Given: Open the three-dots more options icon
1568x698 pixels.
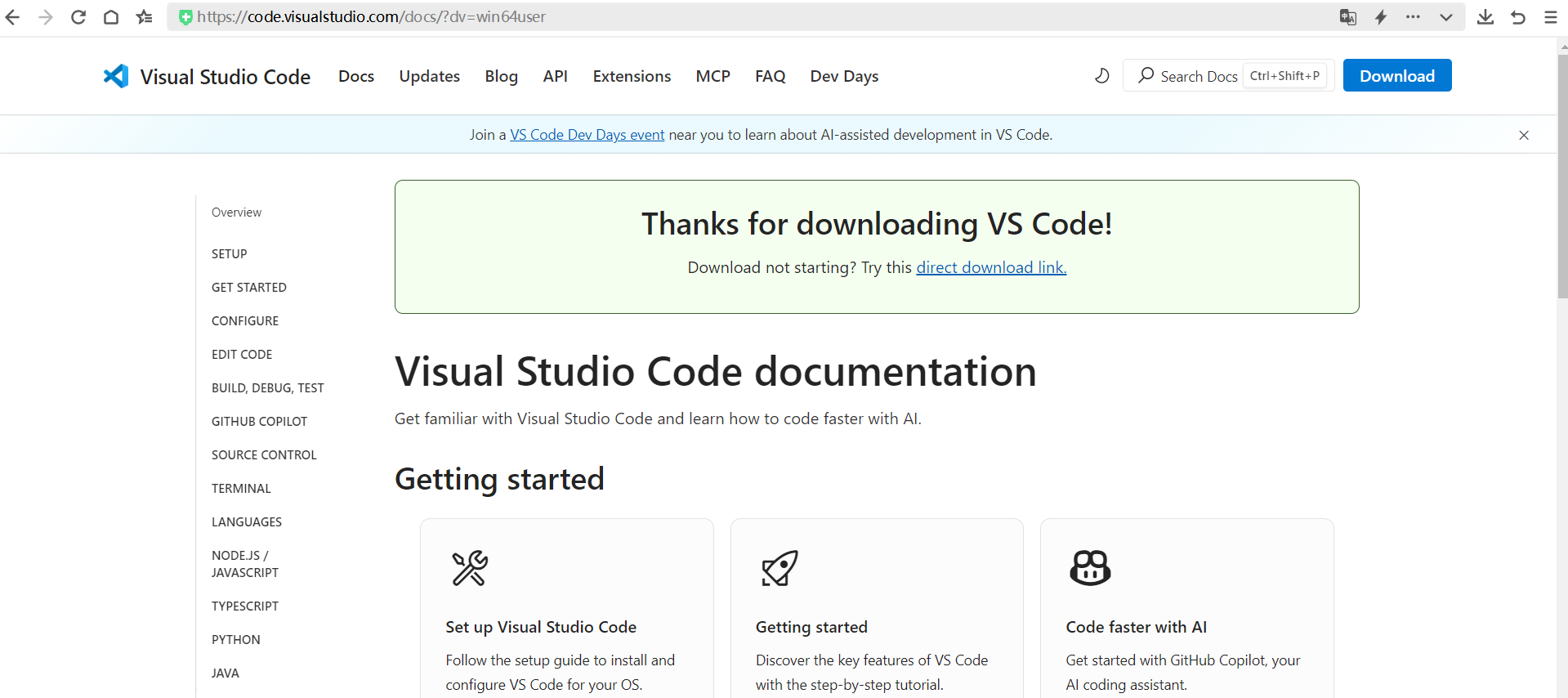Looking at the screenshot, I should pyautogui.click(x=1413, y=17).
